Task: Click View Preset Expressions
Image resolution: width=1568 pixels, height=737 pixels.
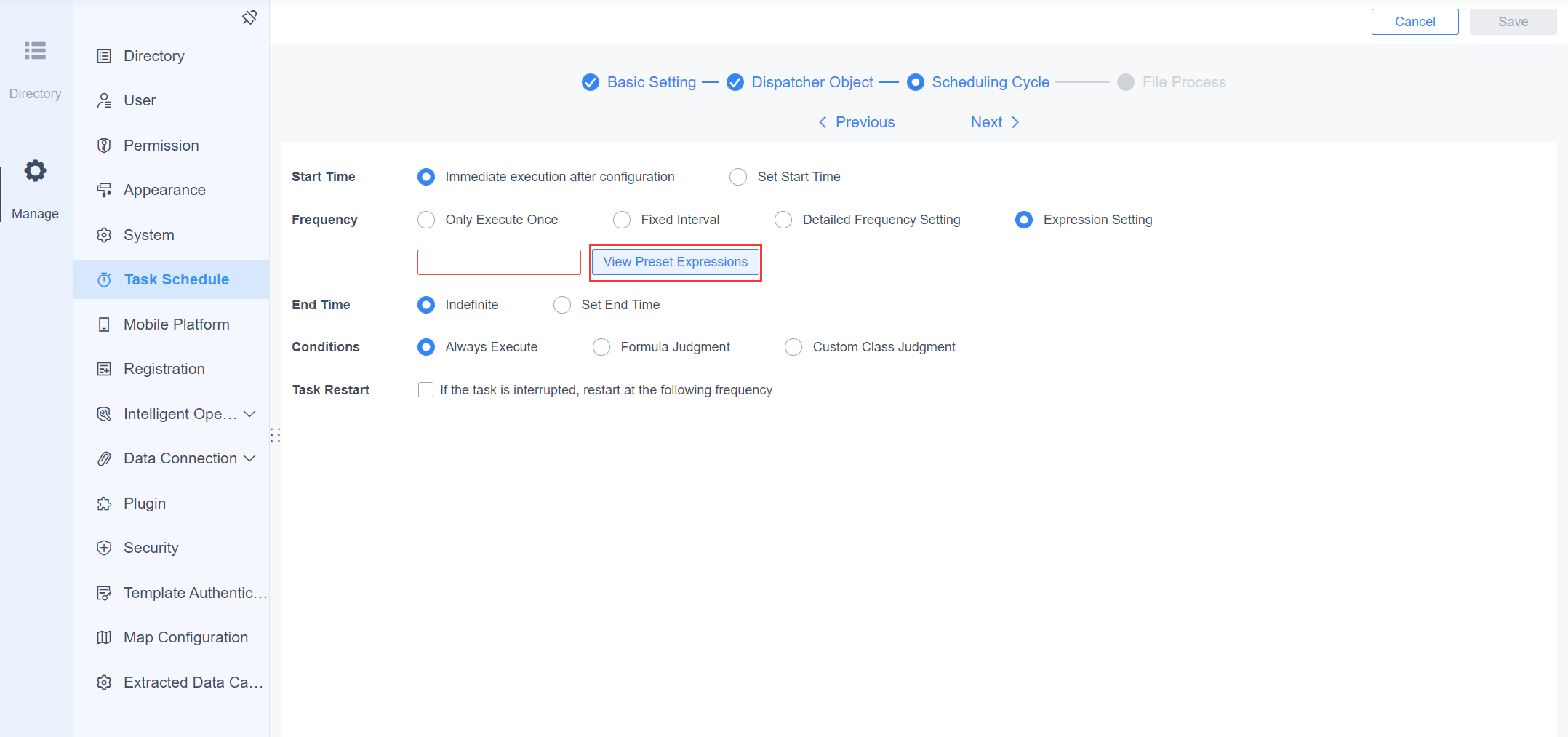Action: tap(675, 262)
